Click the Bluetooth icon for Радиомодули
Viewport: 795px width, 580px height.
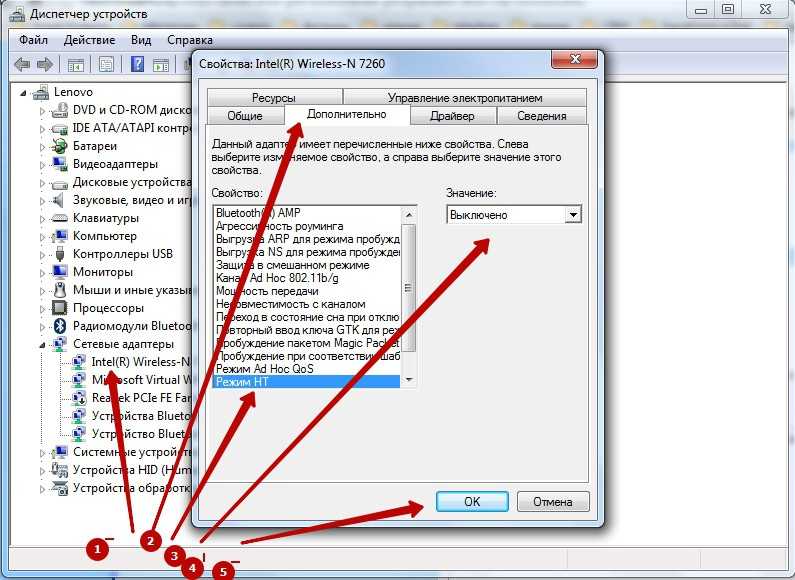pyautogui.click(x=60, y=325)
